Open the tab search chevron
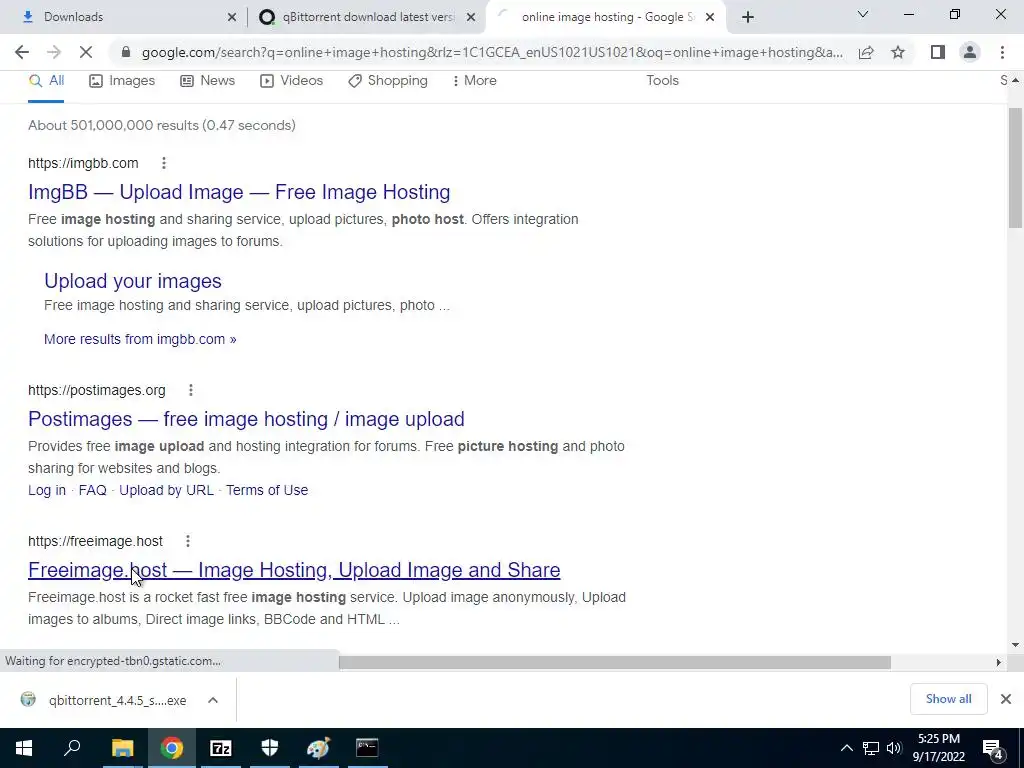1024x768 pixels. pos(863,14)
